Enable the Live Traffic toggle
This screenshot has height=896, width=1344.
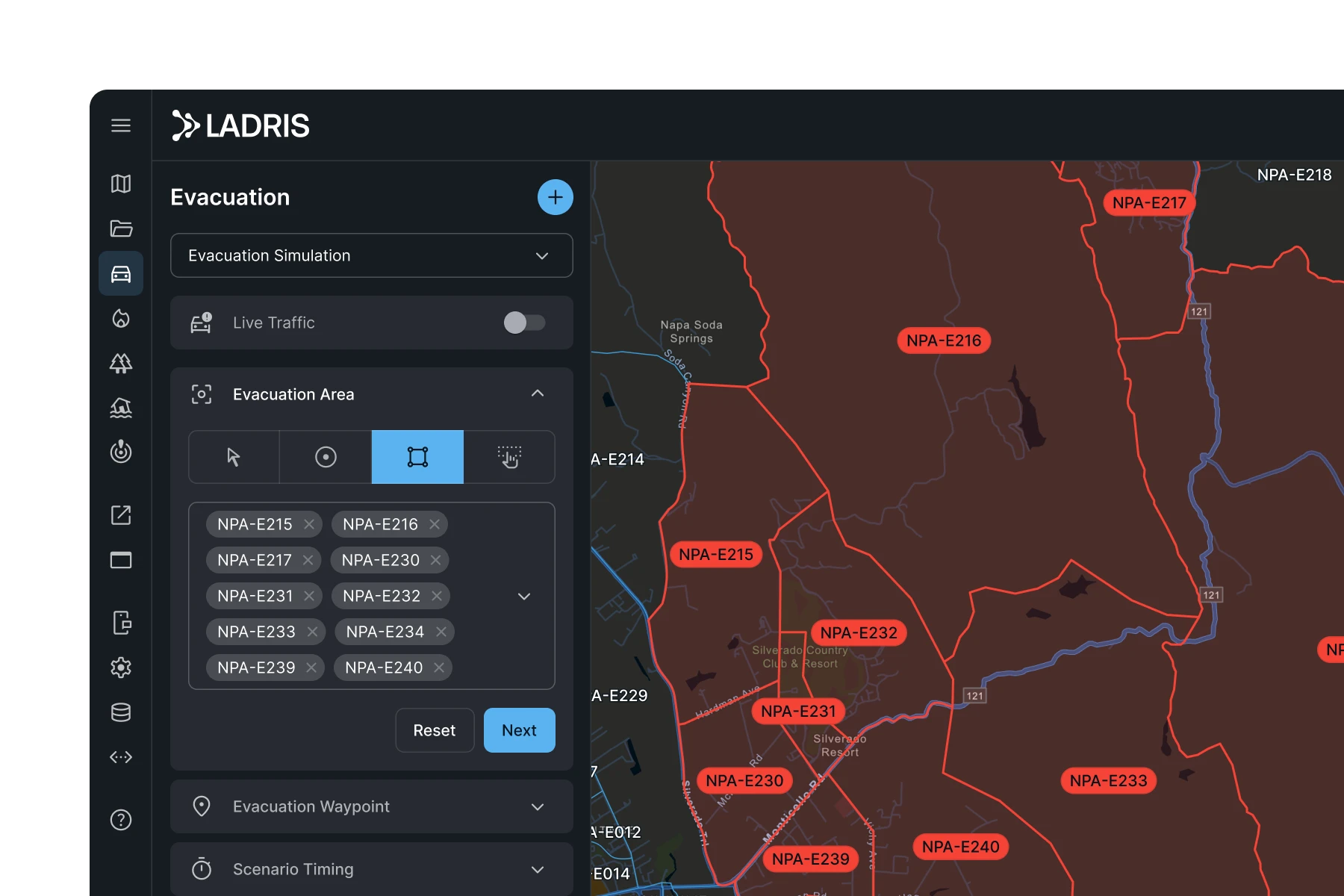tap(525, 323)
